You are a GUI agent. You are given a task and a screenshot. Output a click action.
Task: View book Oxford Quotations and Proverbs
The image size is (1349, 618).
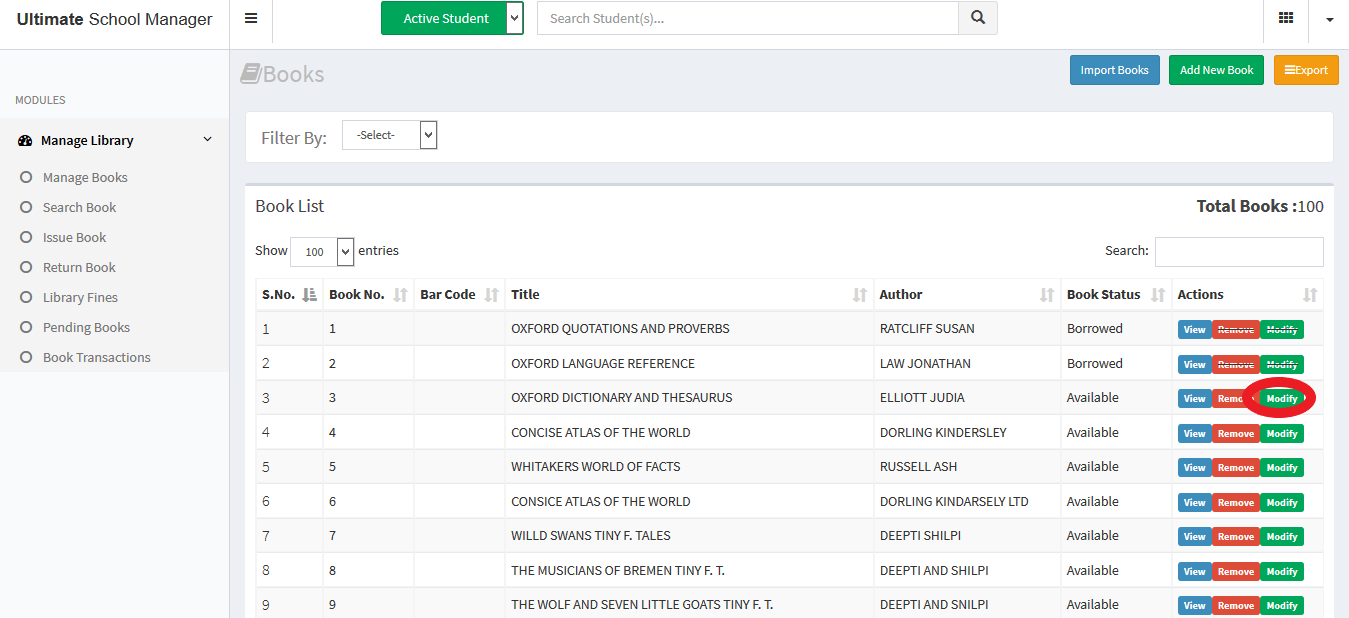coord(1195,330)
